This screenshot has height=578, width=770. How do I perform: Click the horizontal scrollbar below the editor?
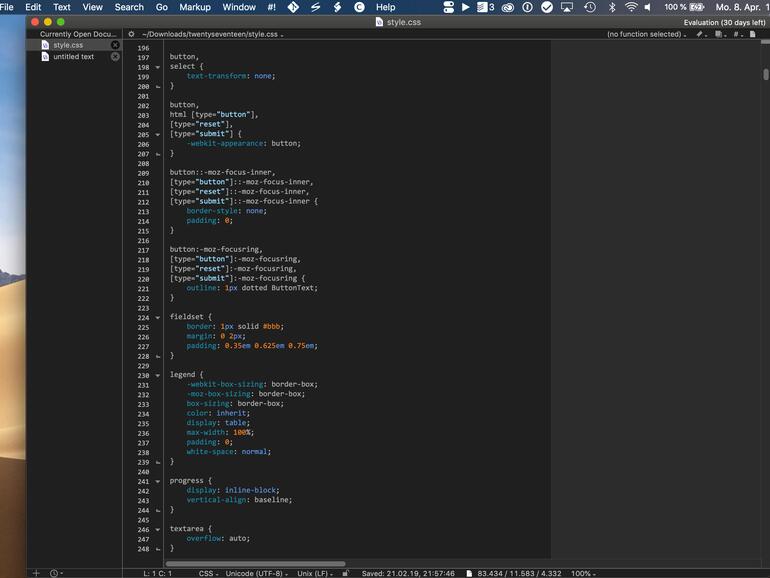[255, 563]
